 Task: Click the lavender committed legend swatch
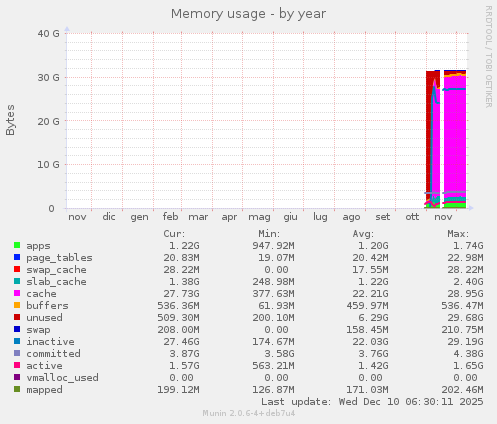tap(17, 353)
